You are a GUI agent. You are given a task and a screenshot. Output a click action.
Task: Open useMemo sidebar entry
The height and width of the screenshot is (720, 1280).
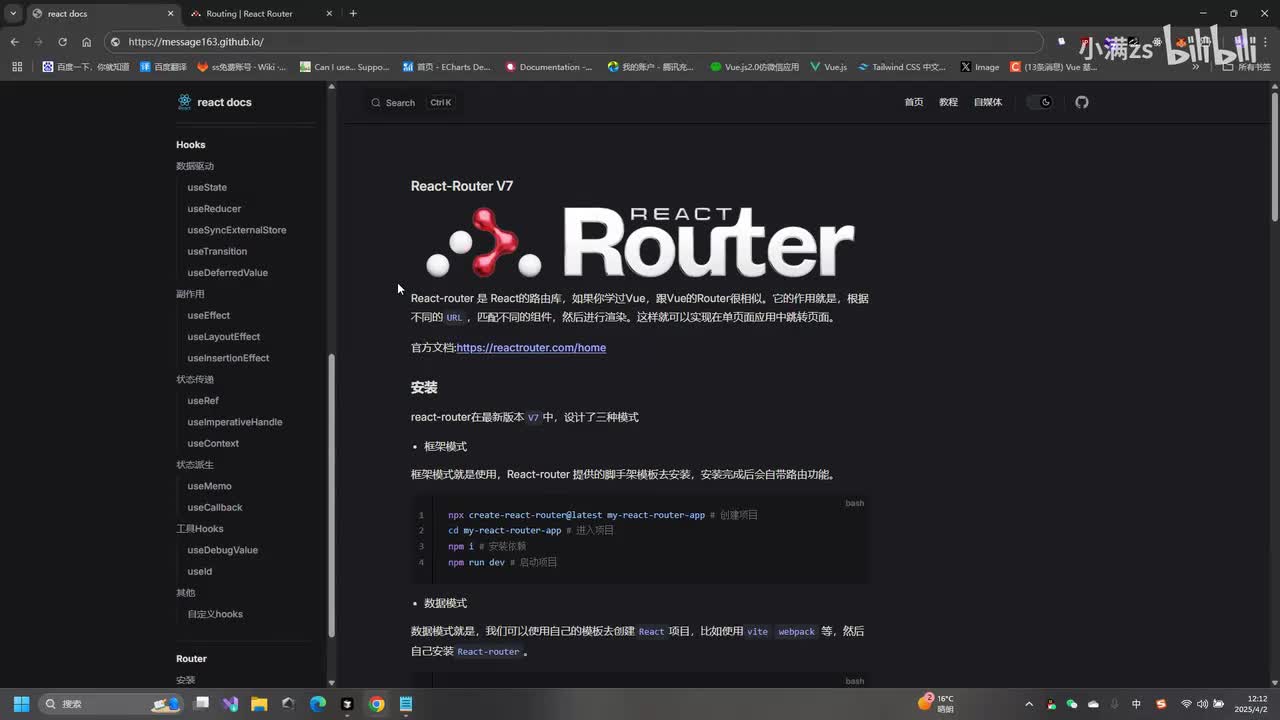coord(209,486)
